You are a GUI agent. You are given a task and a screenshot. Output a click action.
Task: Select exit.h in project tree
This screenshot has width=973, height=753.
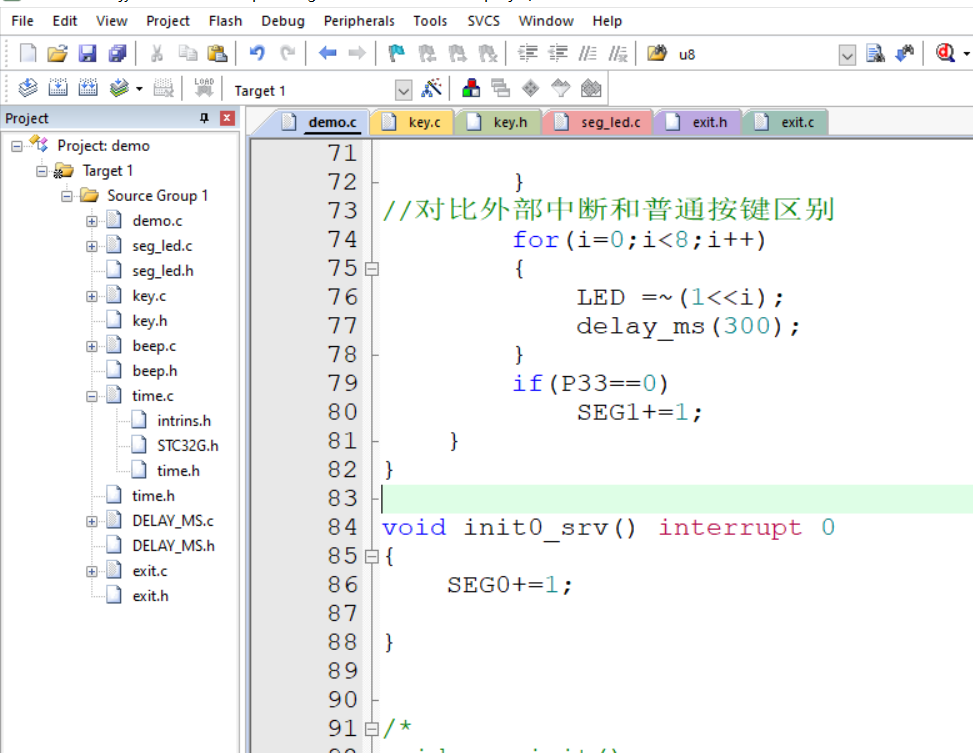click(x=150, y=596)
